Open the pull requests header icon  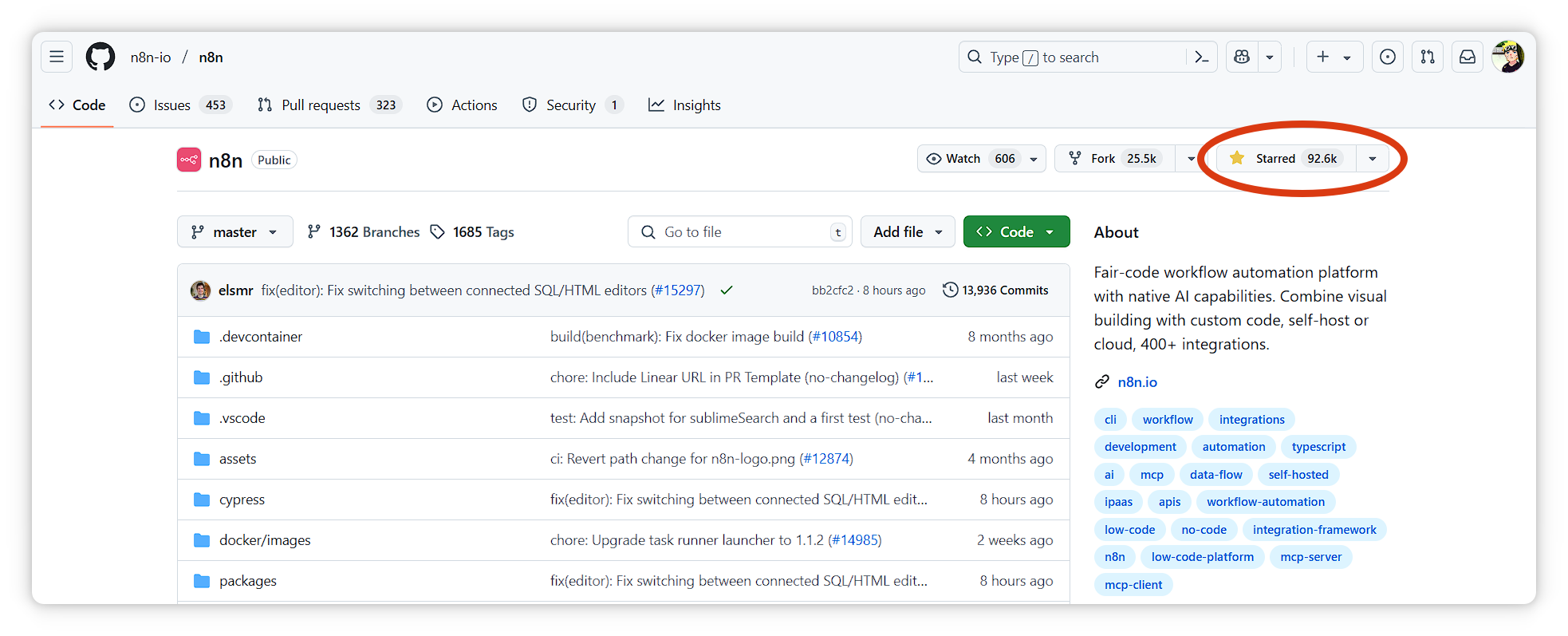[x=1428, y=57]
